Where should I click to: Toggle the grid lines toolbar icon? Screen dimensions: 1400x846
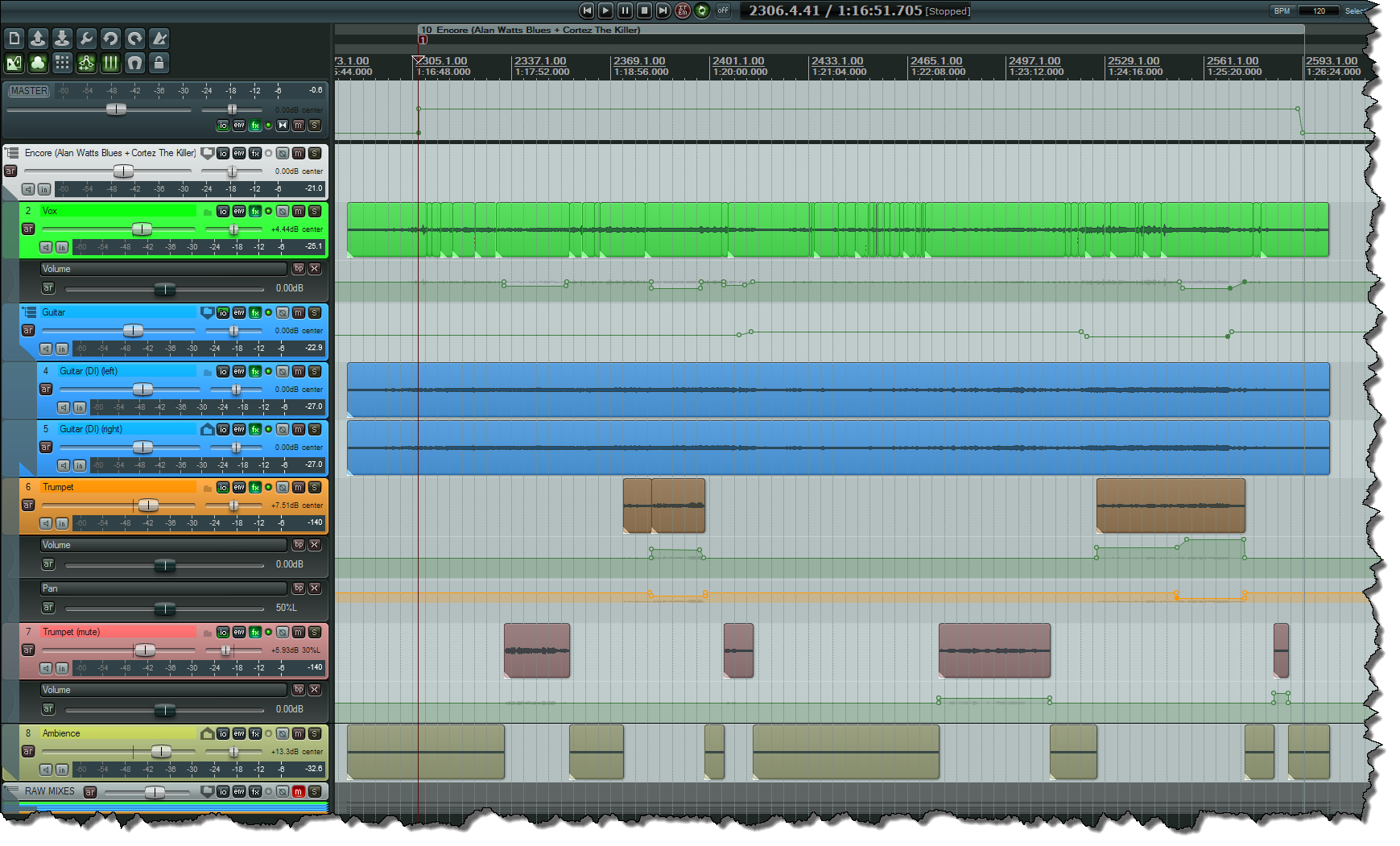coord(110,63)
